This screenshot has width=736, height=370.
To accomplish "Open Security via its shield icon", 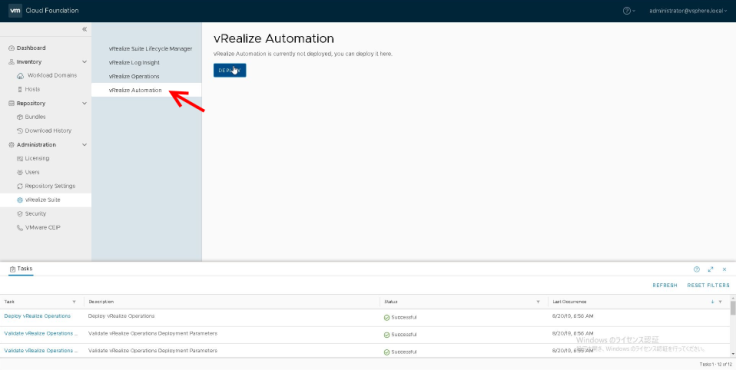I will pyautogui.click(x=20, y=214).
